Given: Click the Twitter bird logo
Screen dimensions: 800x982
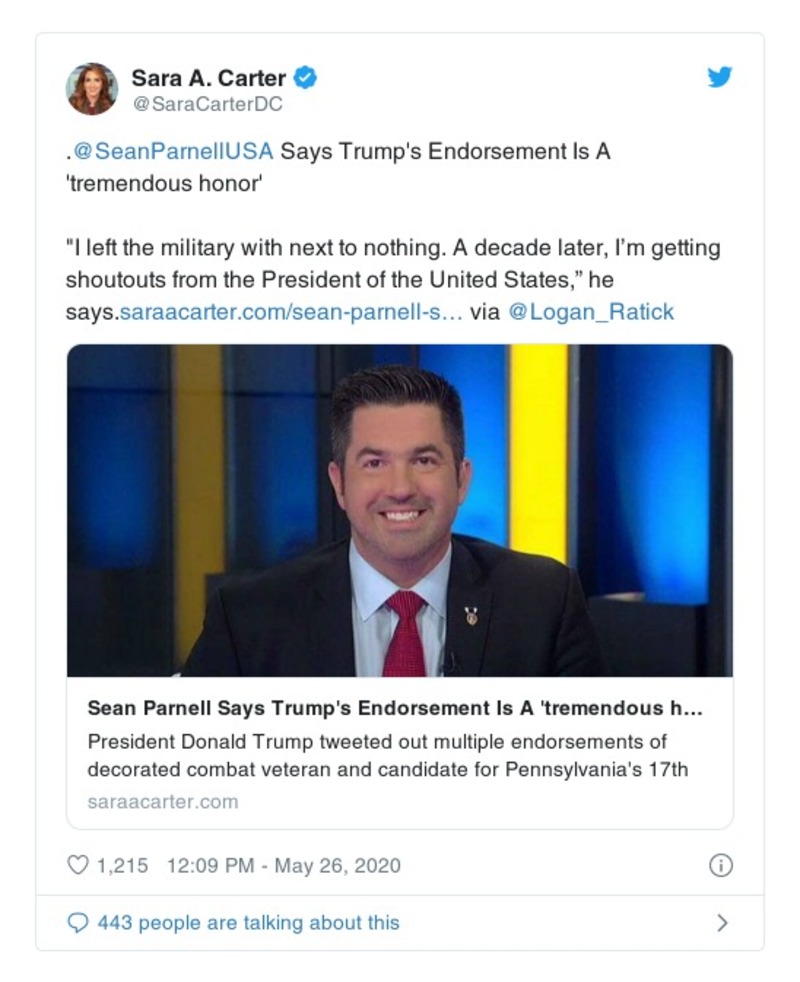Looking at the screenshot, I should click(x=718, y=78).
